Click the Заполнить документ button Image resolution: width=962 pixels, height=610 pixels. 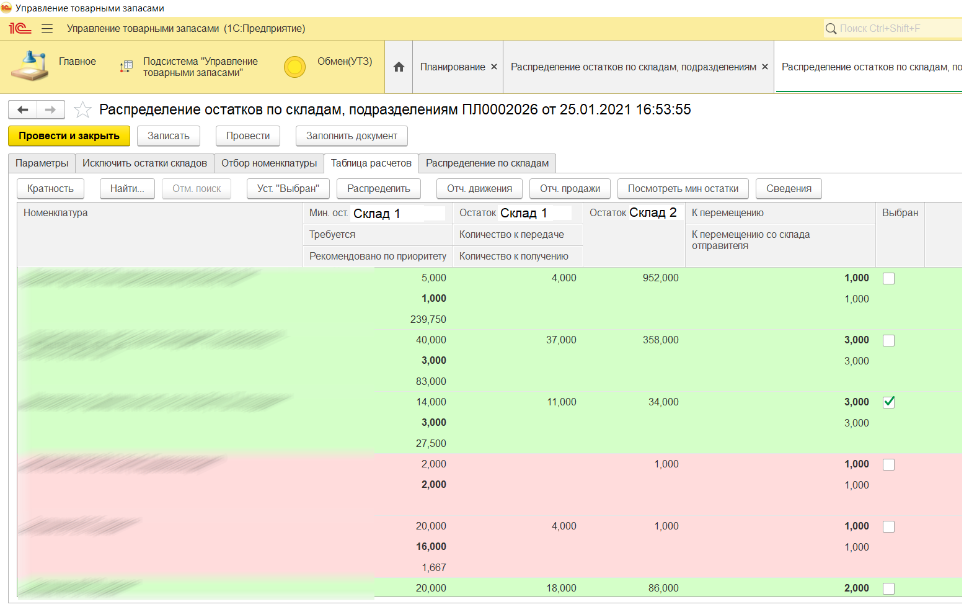click(351, 136)
